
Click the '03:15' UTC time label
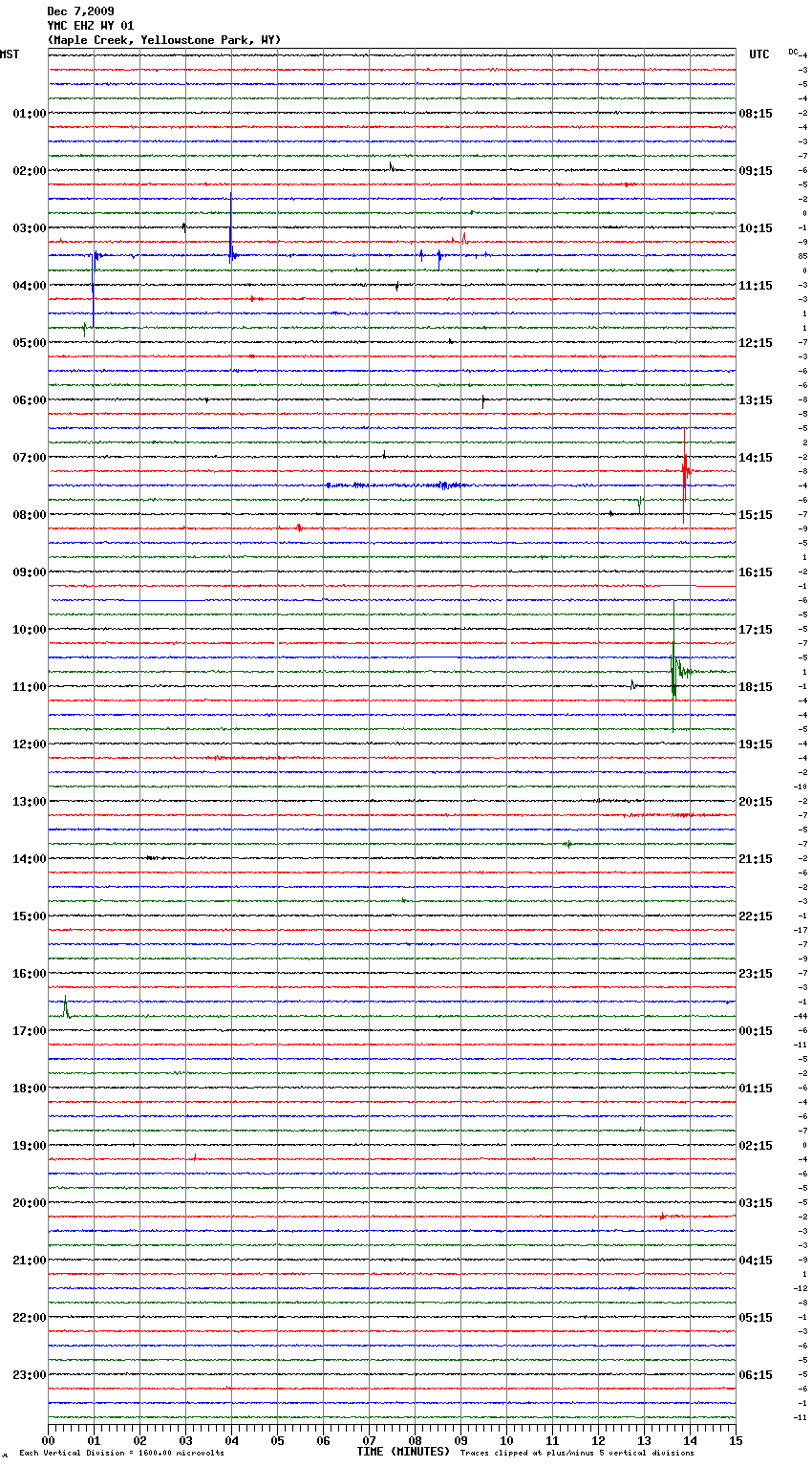(x=756, y=1203)
